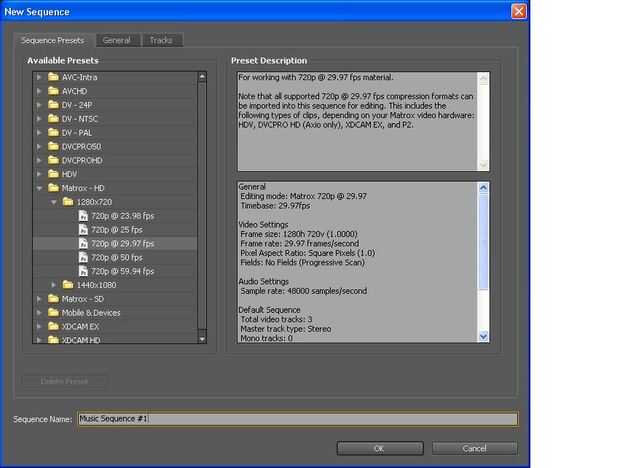Expand the AVCHD preset folder

coord(39,91)
